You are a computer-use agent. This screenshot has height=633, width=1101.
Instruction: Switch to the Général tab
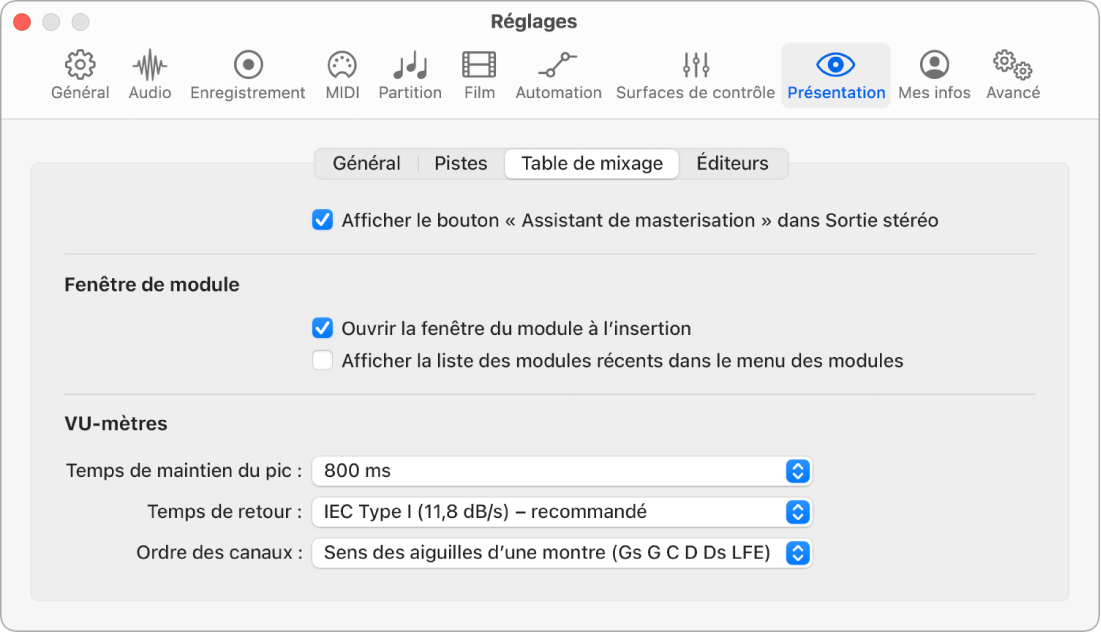366,162
